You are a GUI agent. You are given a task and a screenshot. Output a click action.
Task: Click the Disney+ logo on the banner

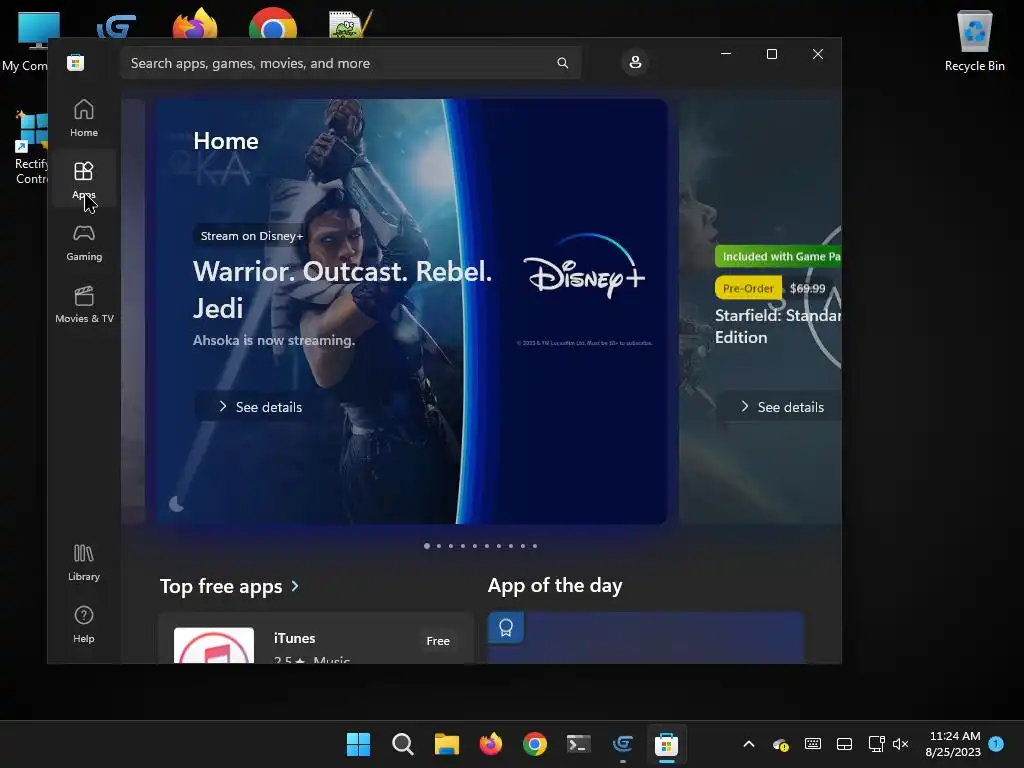point(584,266)
